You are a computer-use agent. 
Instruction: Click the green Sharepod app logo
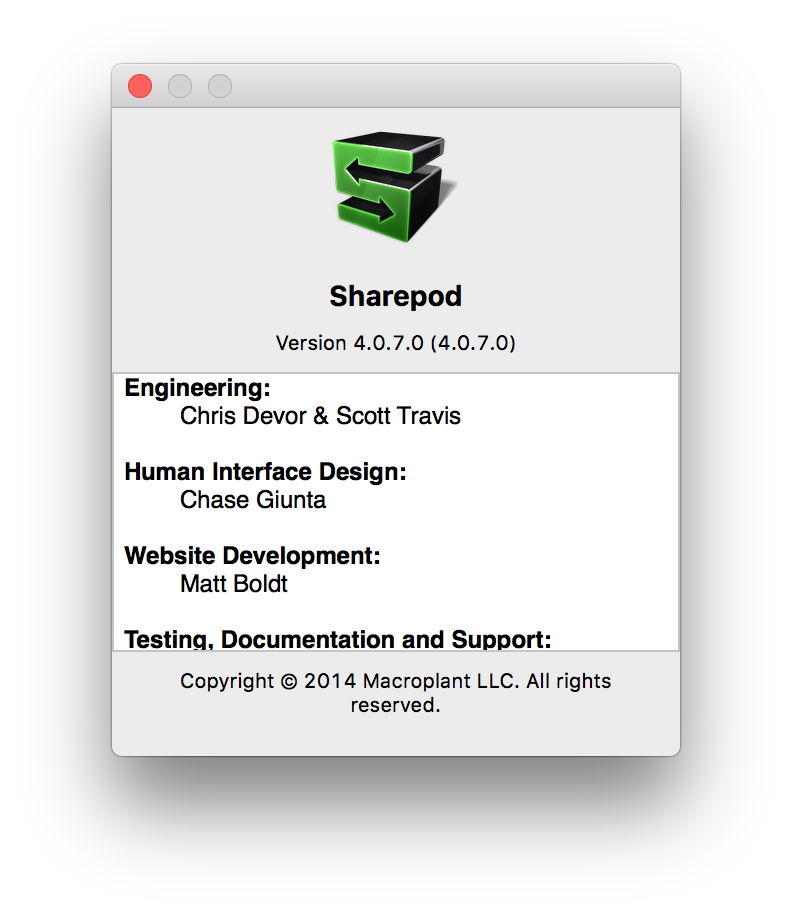point(394,186)
